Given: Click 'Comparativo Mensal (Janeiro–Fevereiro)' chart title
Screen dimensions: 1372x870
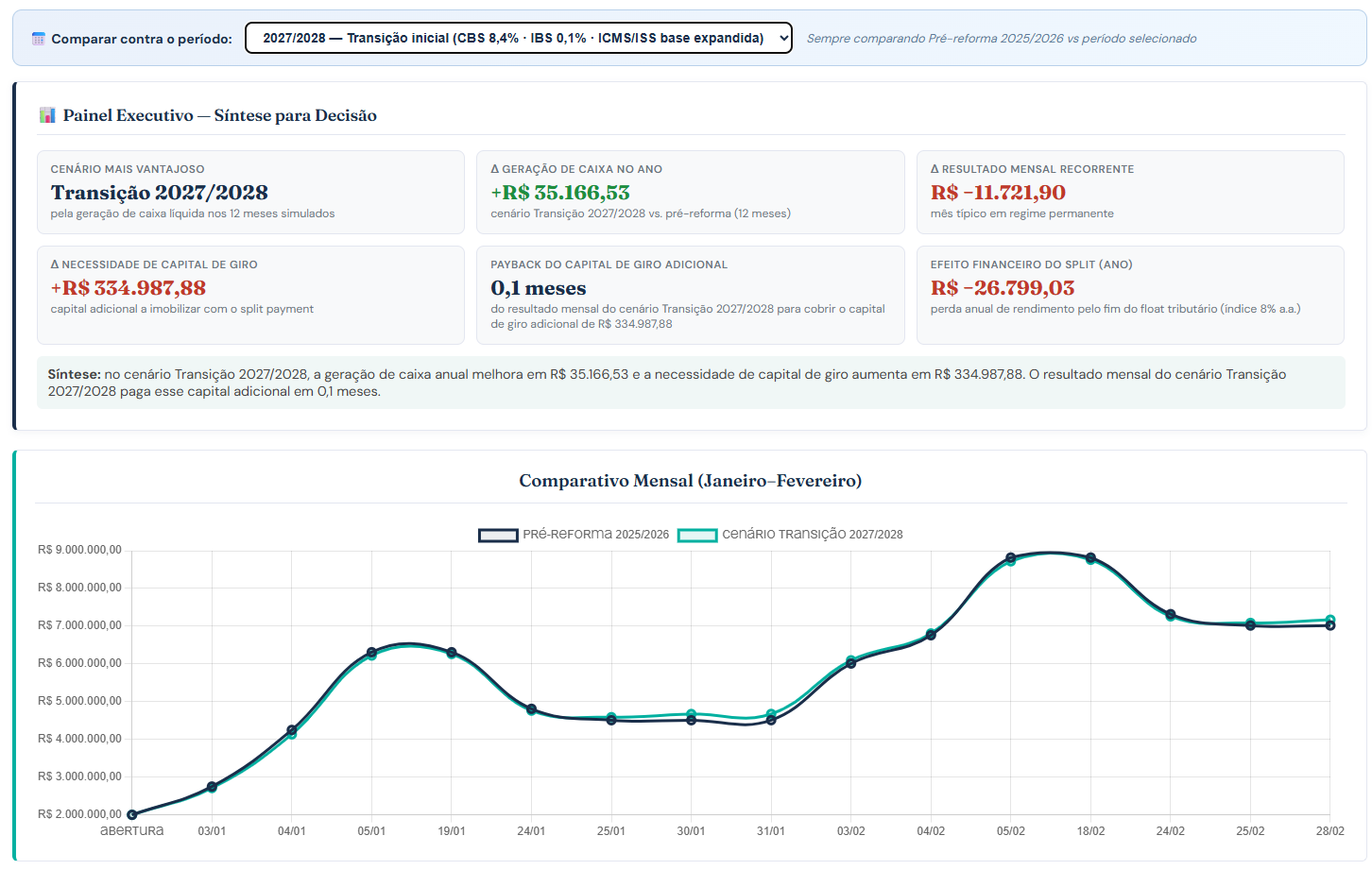Looking at the screenshot, I should pyautogui.click(x=691, y=481).
